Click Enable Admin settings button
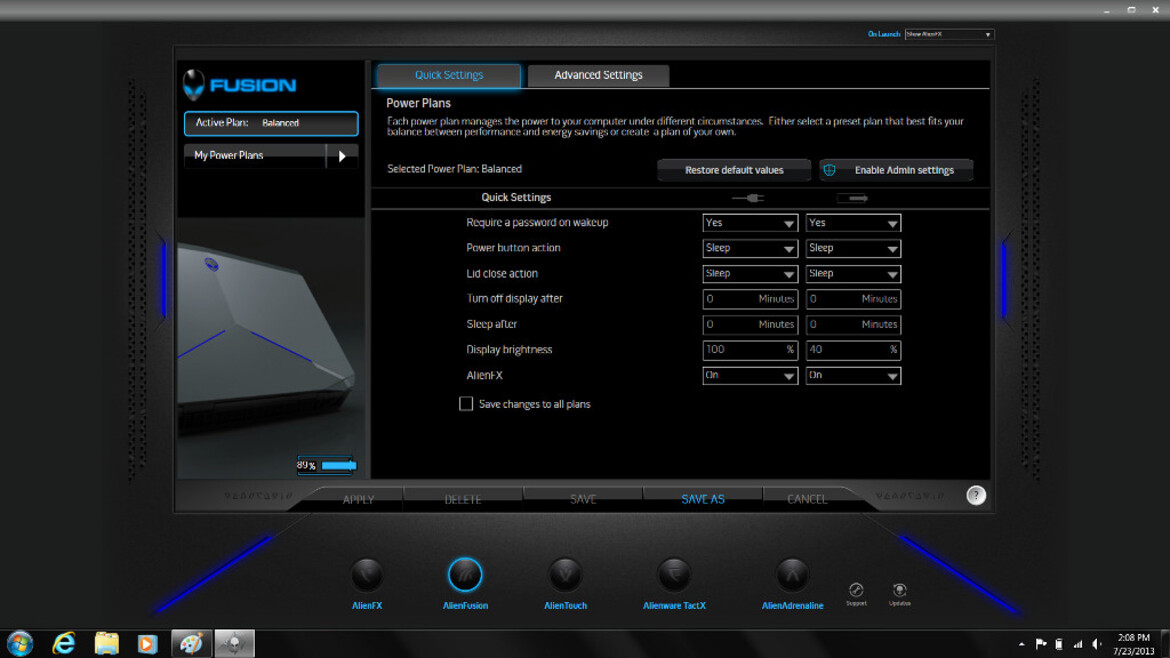 (896, 170)
